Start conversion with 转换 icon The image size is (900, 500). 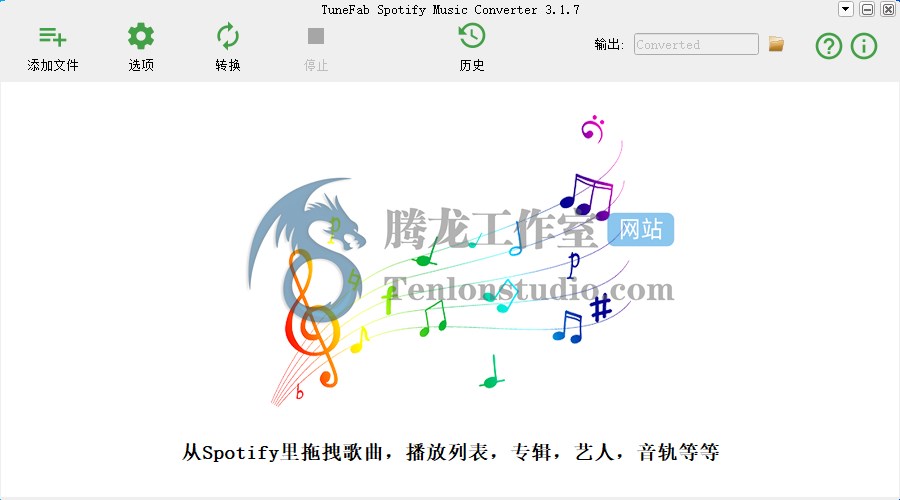click(228, 36)
